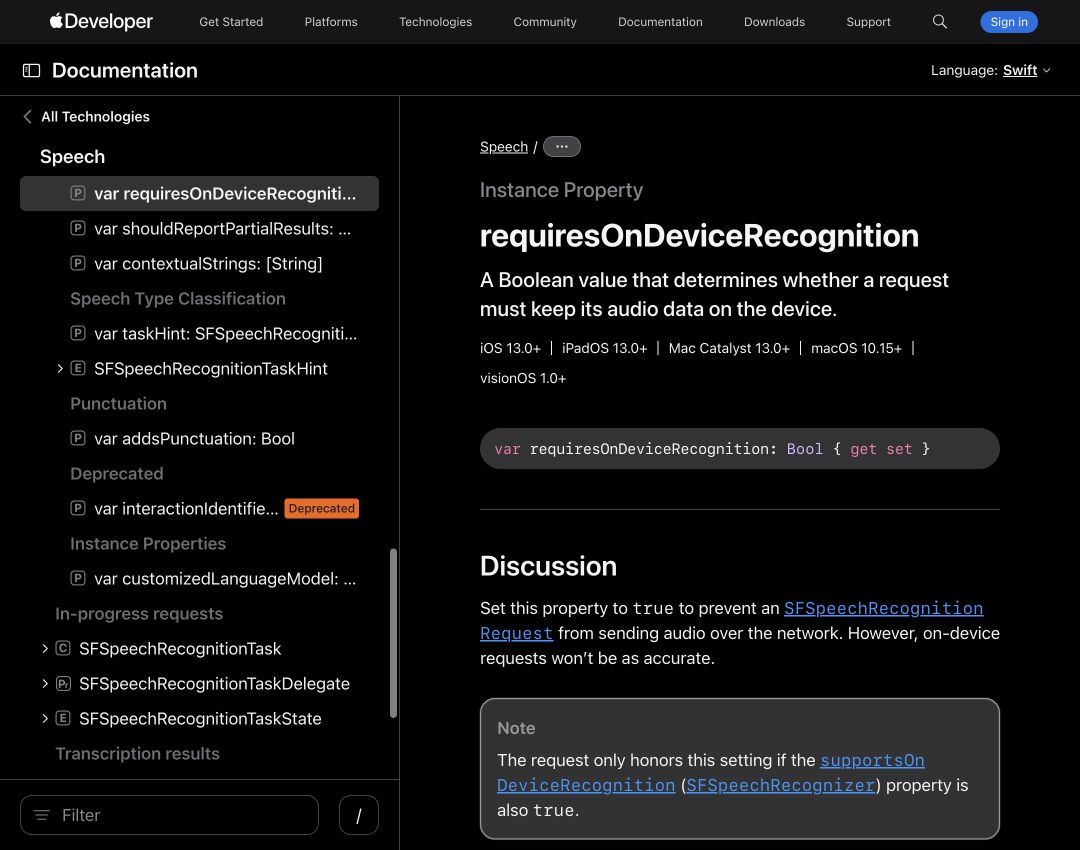
Task: Click P icon beside requiresOnDeviceRecognition row
Action: click(78, 193)
